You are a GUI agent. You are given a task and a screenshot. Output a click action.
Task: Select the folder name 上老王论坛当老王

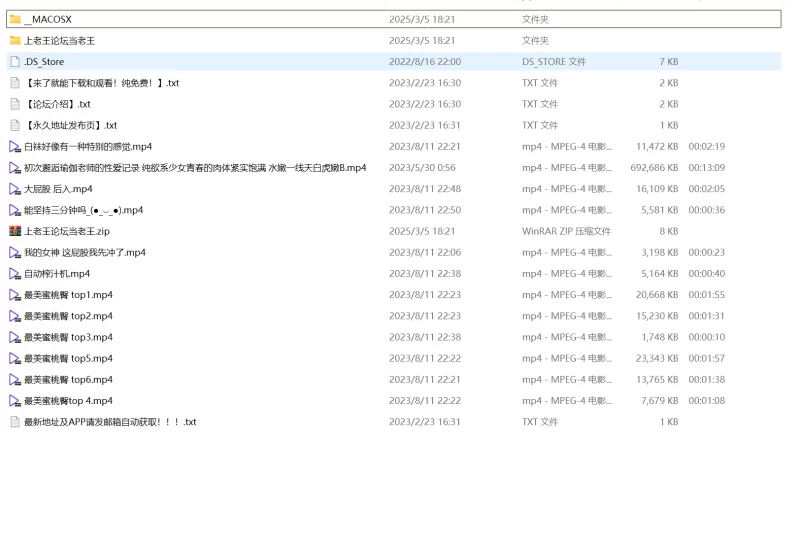(59, 40)
